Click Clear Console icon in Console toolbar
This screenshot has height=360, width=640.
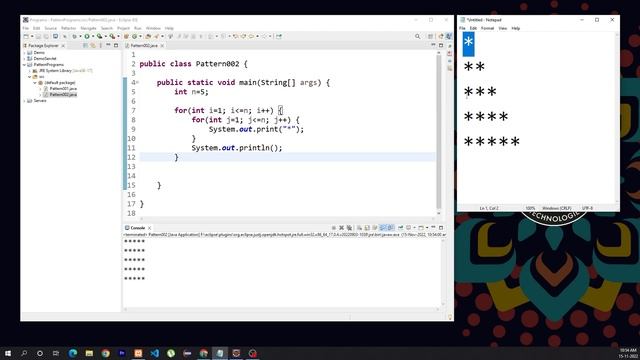pyautogui.click(x=359, y=228)
